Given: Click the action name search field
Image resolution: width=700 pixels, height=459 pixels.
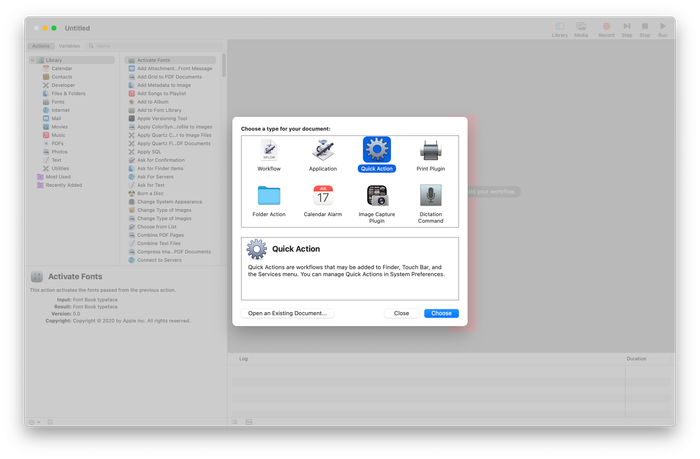Looking at the screenshot, I should pos(154,46).
